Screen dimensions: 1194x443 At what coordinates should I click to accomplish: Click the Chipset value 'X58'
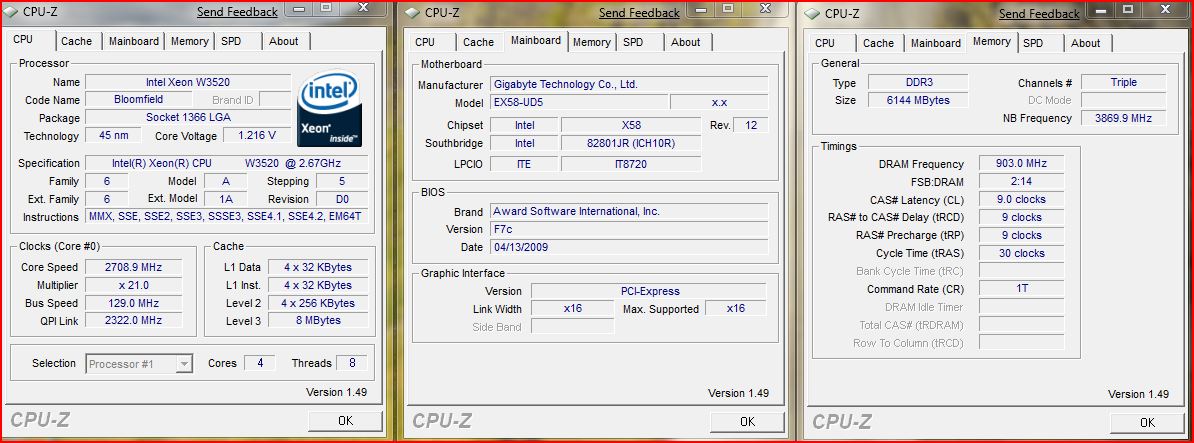[631, 125]
